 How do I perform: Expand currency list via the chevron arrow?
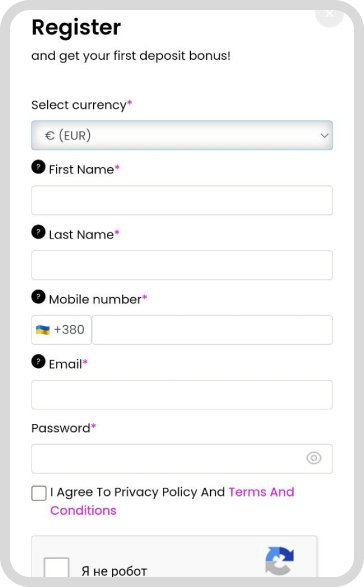[x=324, y=136]
